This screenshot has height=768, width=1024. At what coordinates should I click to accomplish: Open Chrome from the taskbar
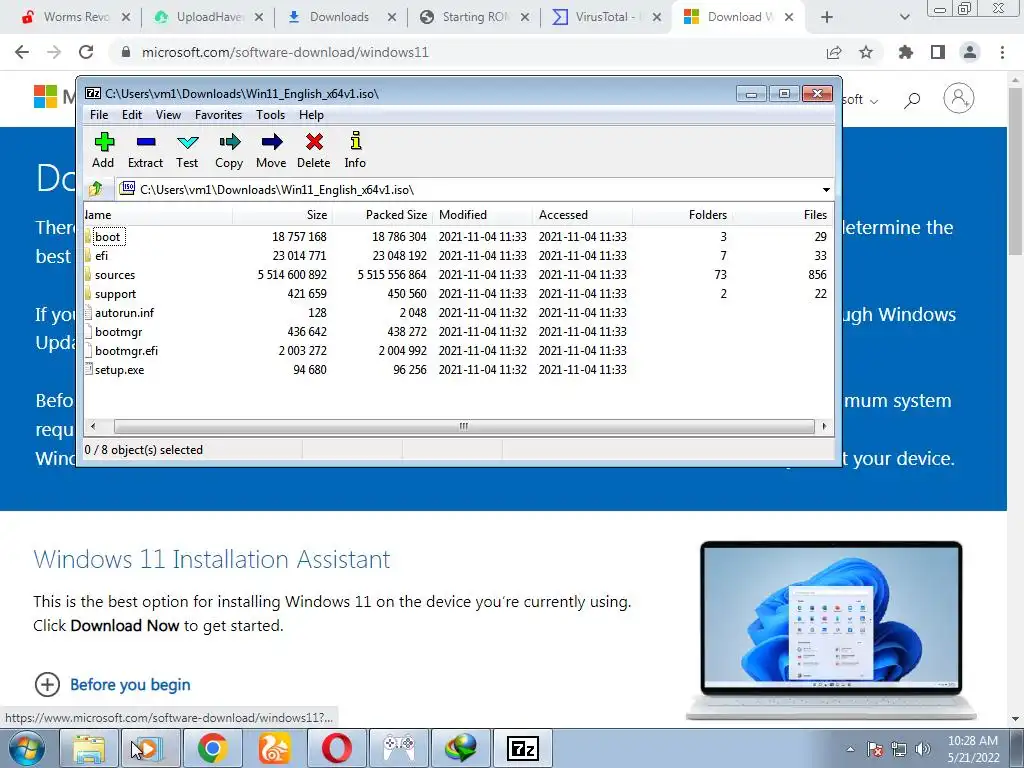[213, 748]
